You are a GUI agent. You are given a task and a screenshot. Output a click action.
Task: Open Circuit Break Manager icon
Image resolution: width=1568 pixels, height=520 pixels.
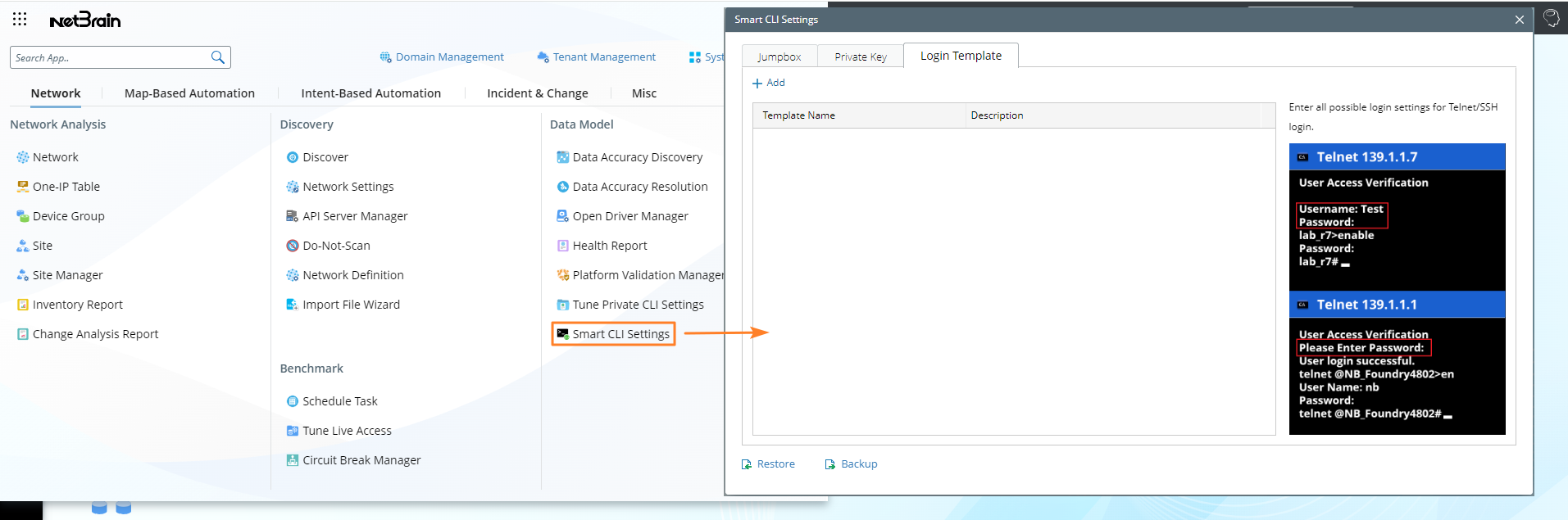point(292,460)
